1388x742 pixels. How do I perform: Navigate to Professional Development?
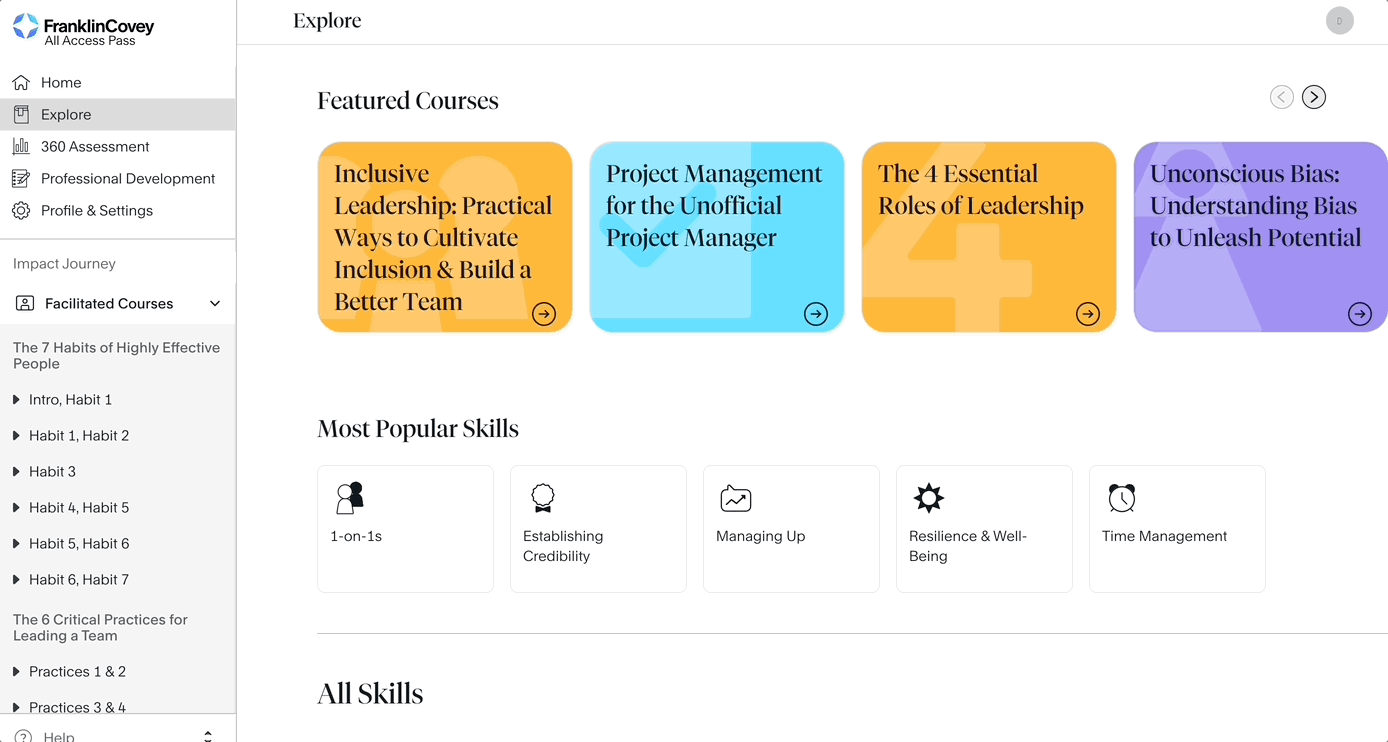pos(128,179)
